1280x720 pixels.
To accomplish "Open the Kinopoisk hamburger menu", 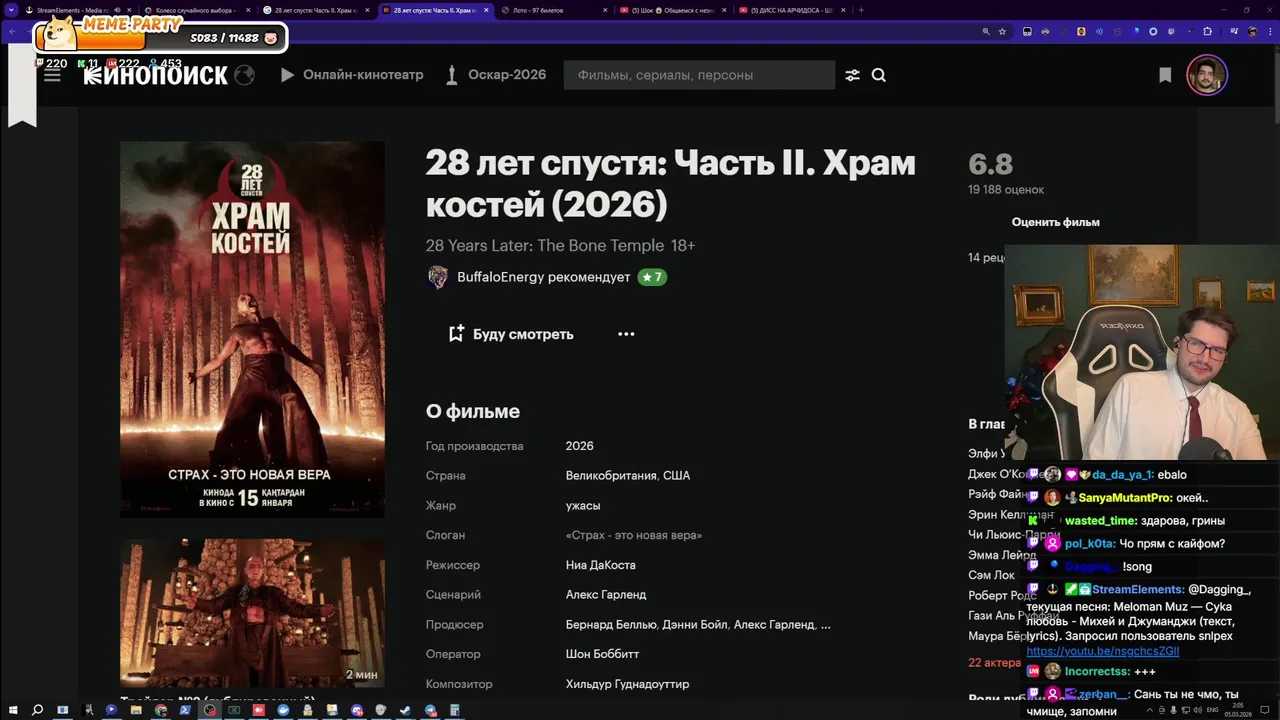I will tap(52, 75).
